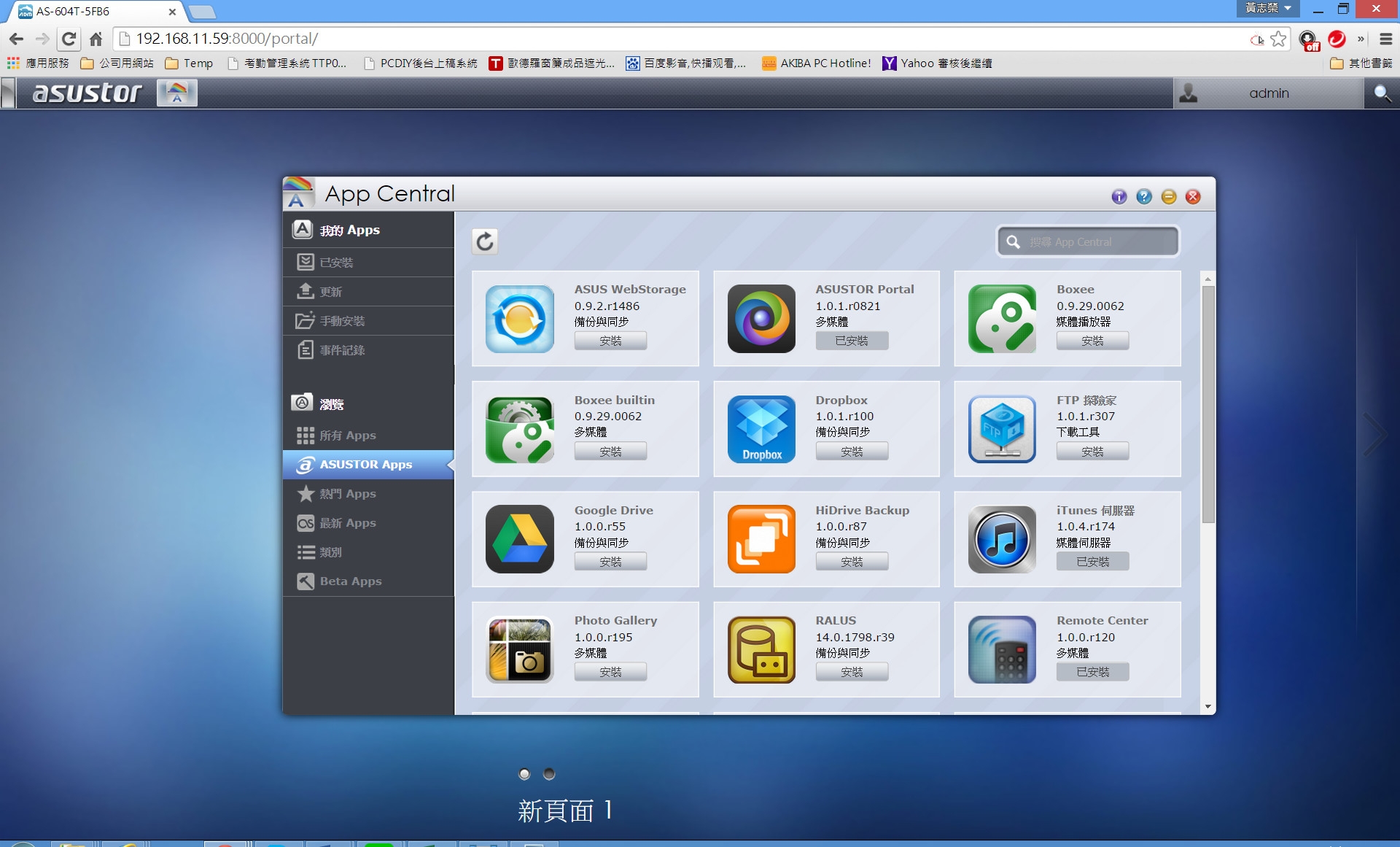The image size is (1400, 847).
Task: Click the 搜尋 App Central search field
Action: tap(1087, 241)
